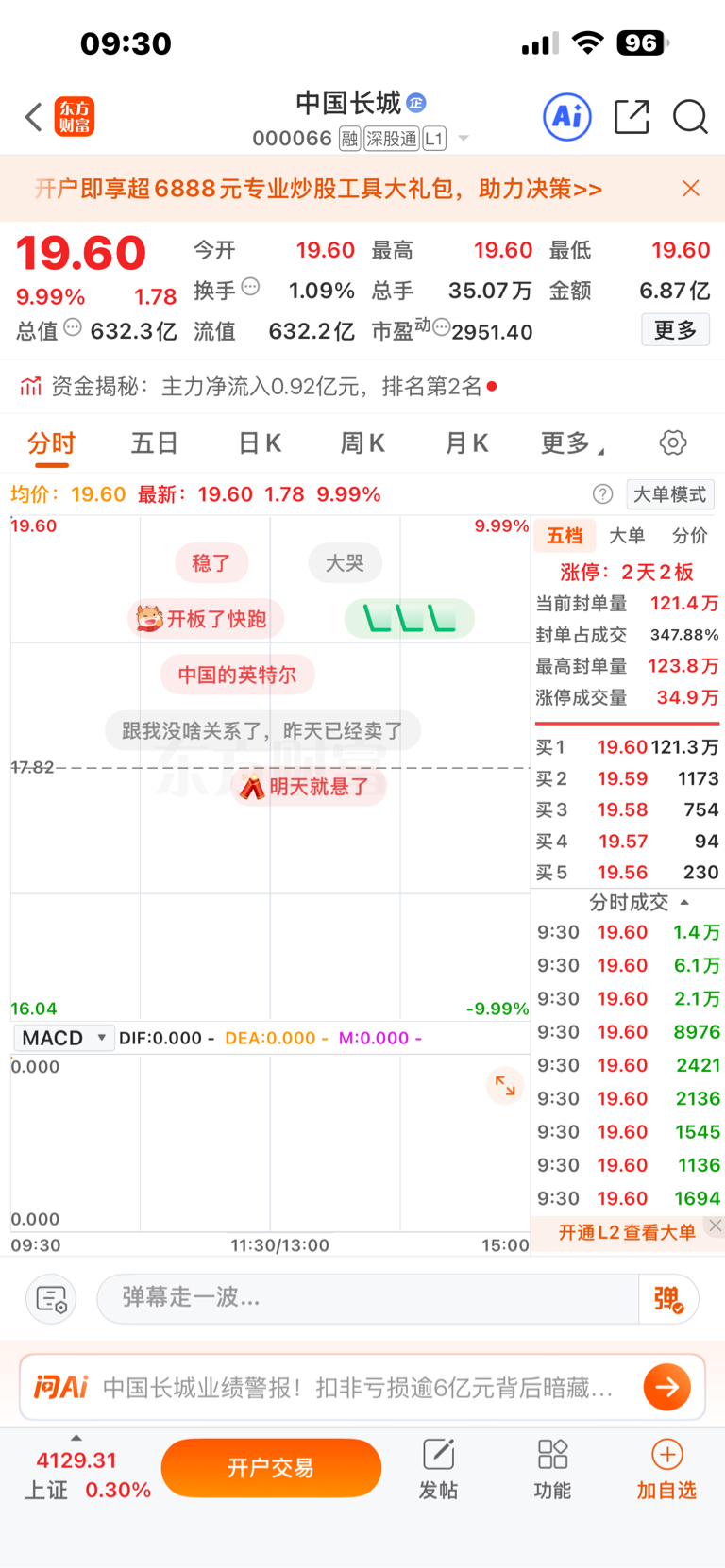The image size is (725, 1568).
Task: Expand the chart fullscreen arrows icon
Action: click(x=505, y=1086)
